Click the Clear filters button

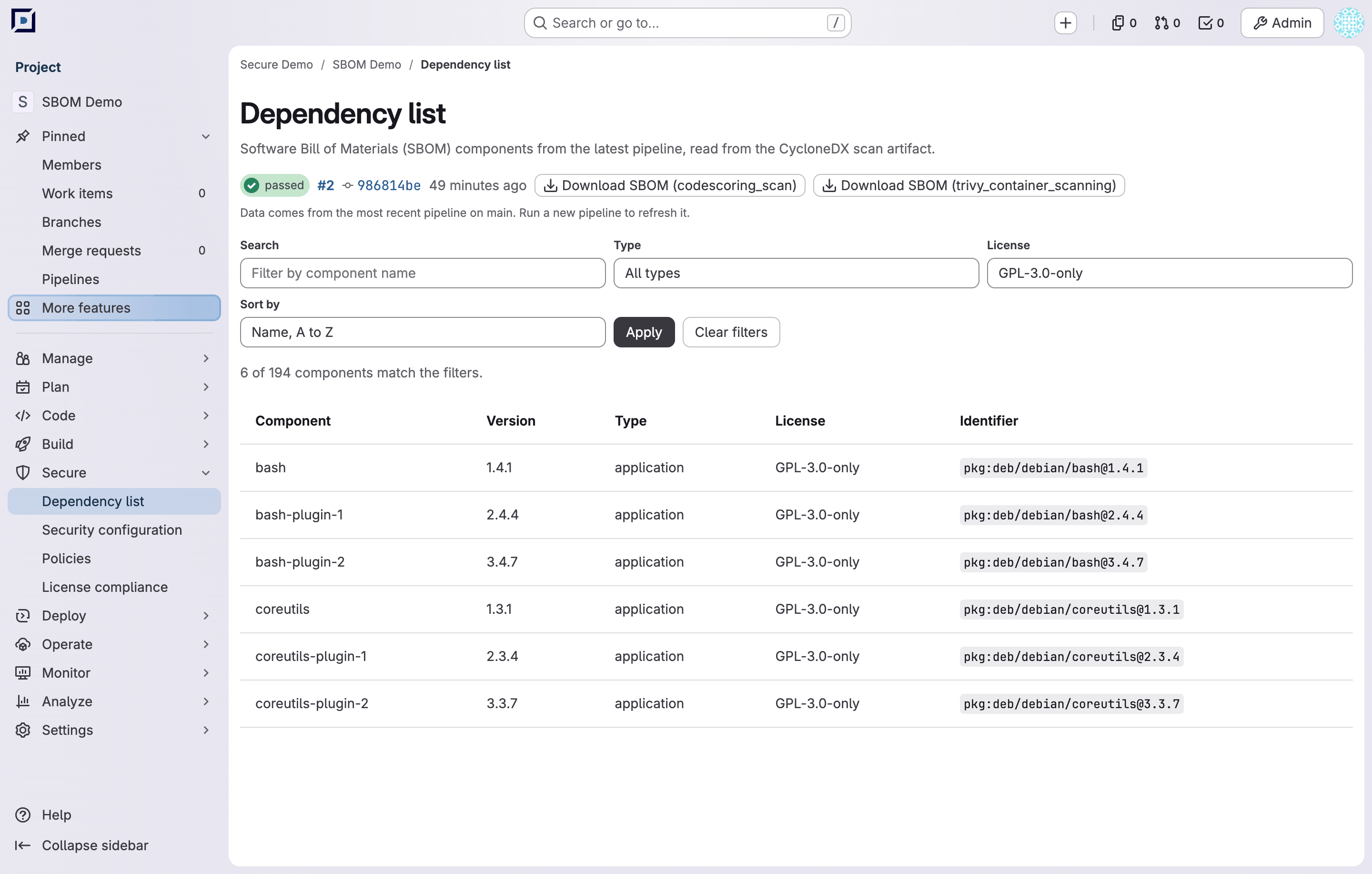[x=731, y=332]
